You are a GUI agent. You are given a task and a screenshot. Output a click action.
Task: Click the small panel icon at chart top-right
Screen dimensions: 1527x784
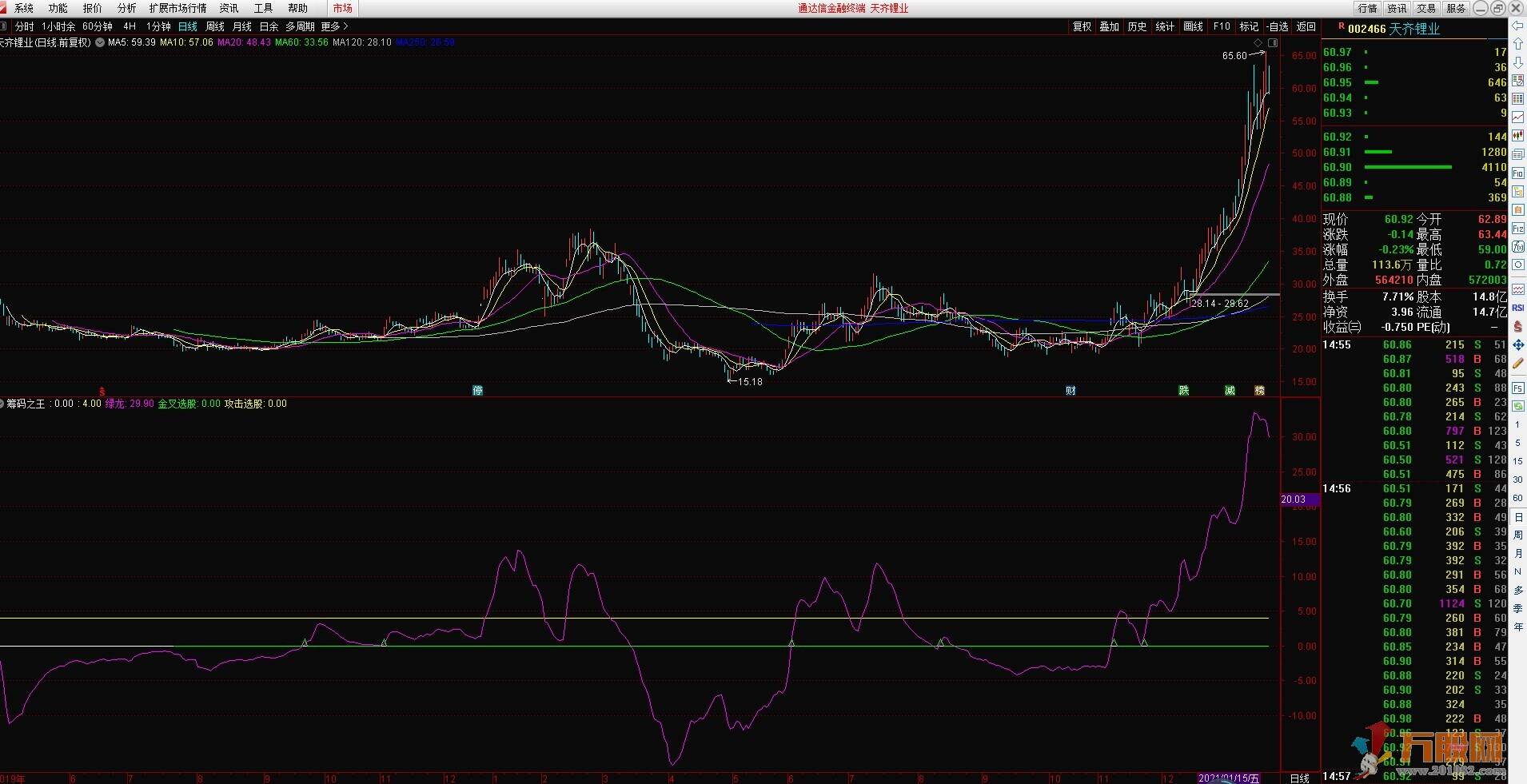[1273, 42]
